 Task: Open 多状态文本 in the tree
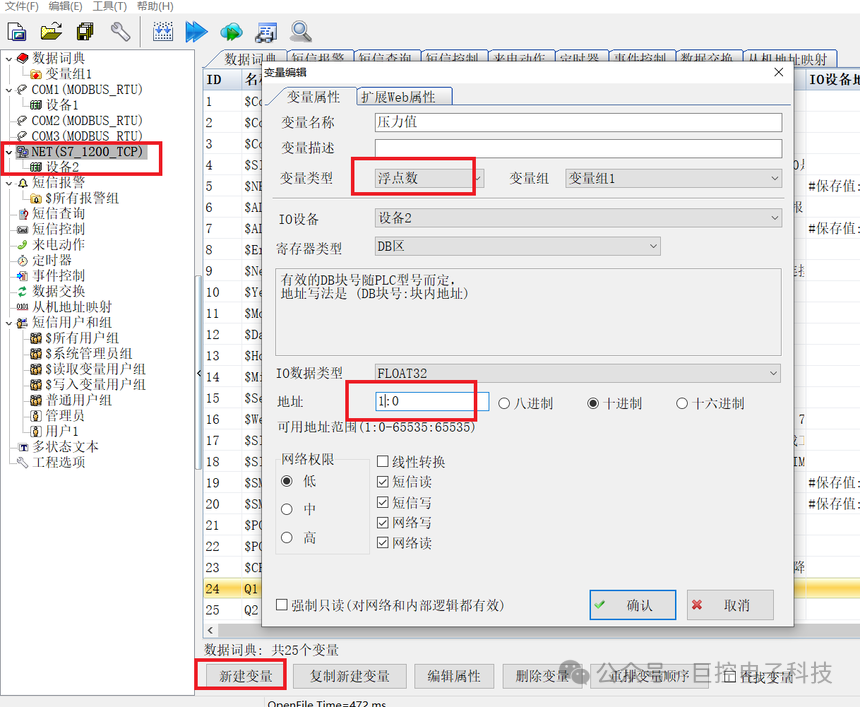click(x=65, y=446)
